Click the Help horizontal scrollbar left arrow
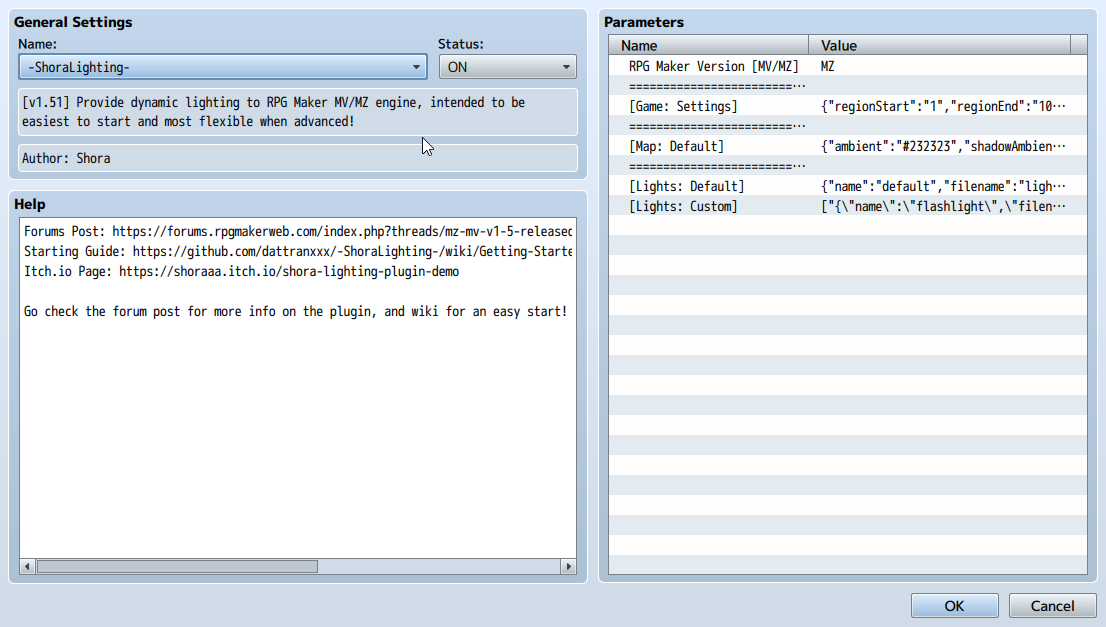Screen dimensions: 1106x627 28,566
